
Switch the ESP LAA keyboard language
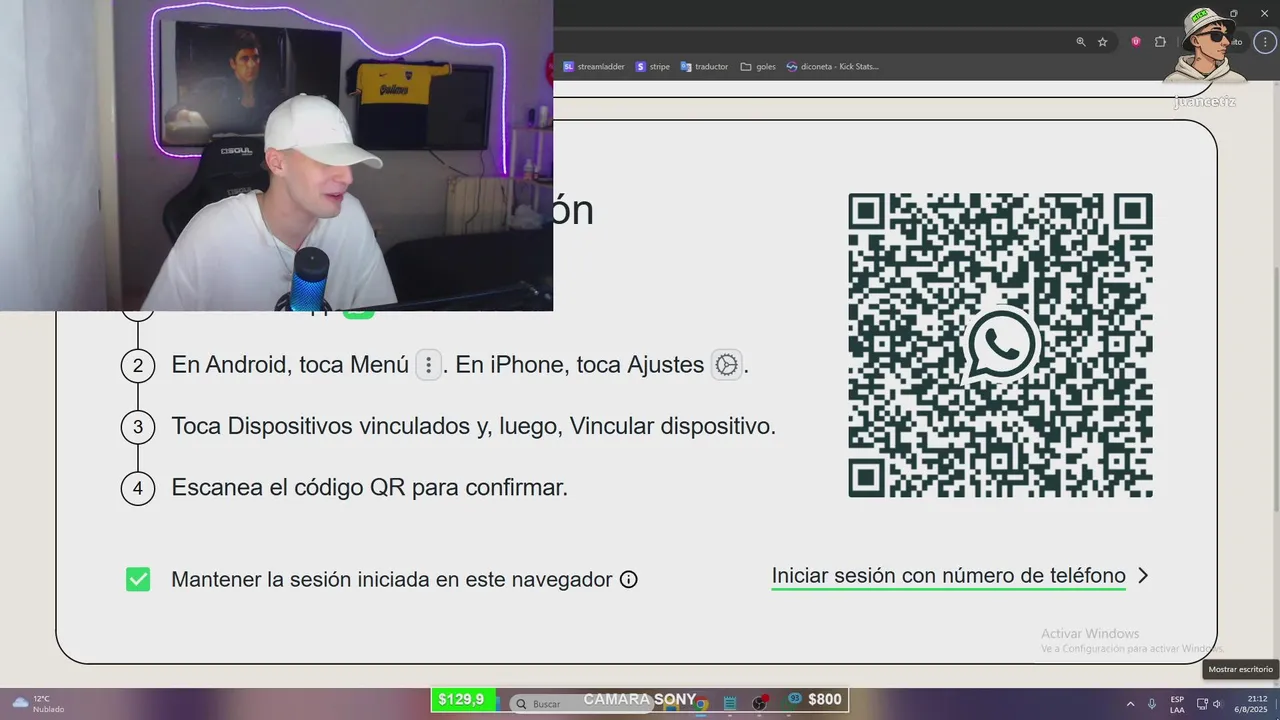tap(1177, 704)
